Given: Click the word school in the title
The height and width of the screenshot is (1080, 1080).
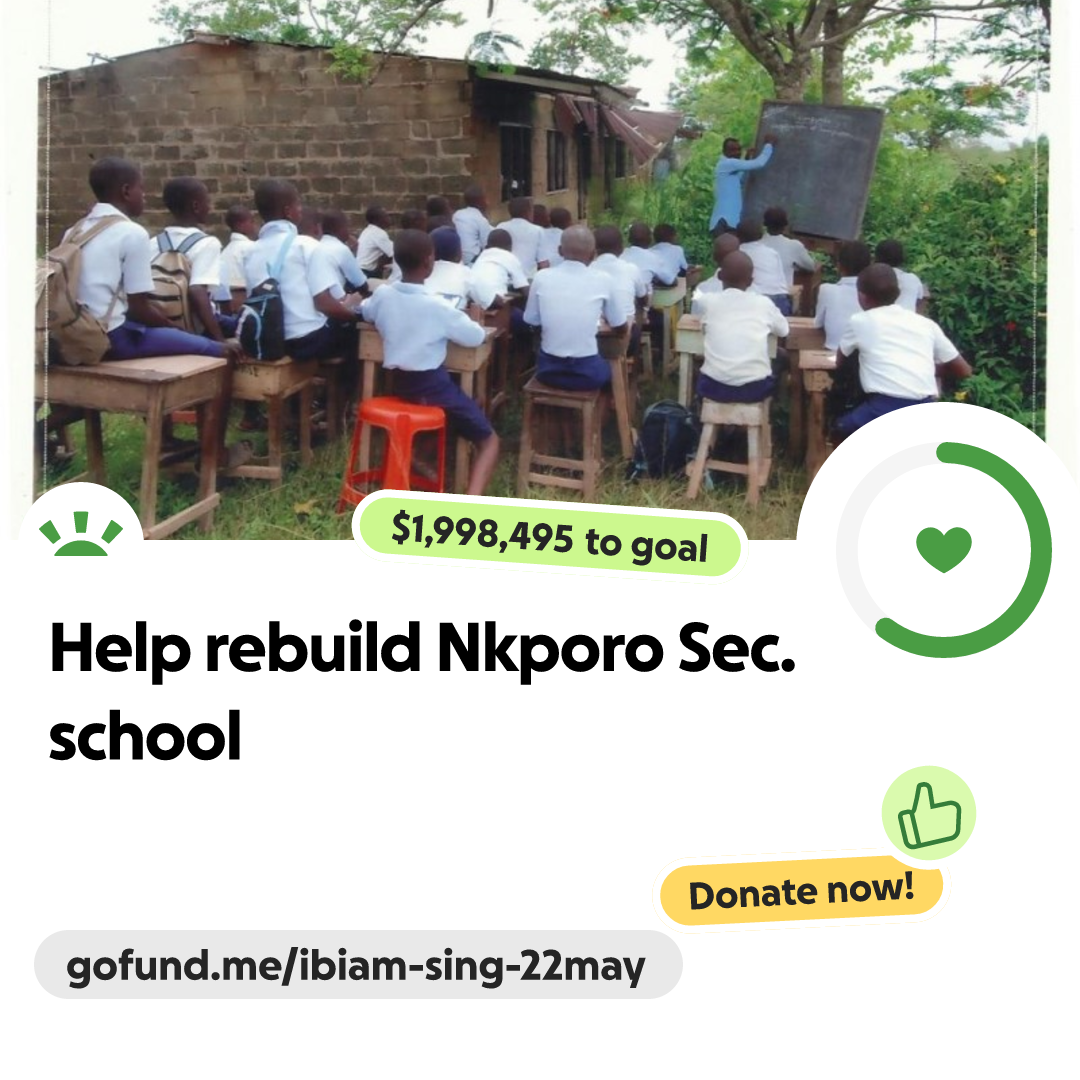Looking at the screenshot, I should pos(145,736).
